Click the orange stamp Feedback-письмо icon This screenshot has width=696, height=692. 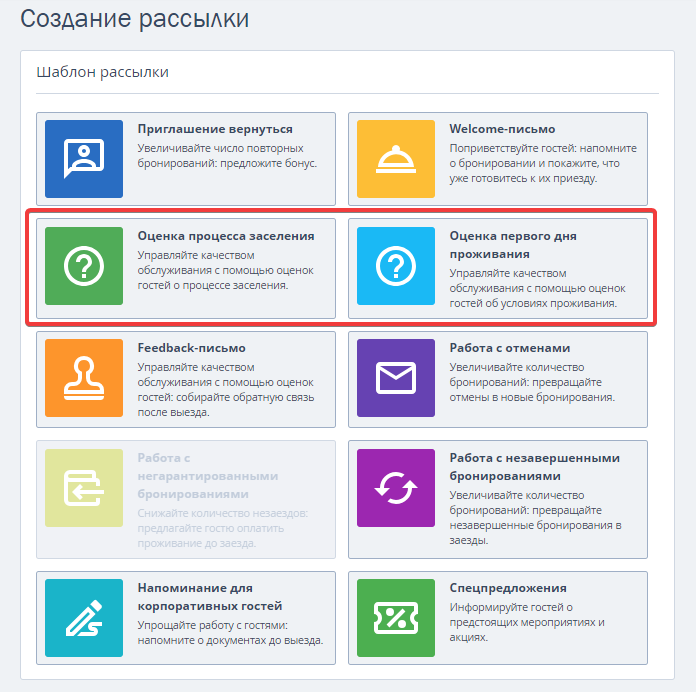[84, 378]
